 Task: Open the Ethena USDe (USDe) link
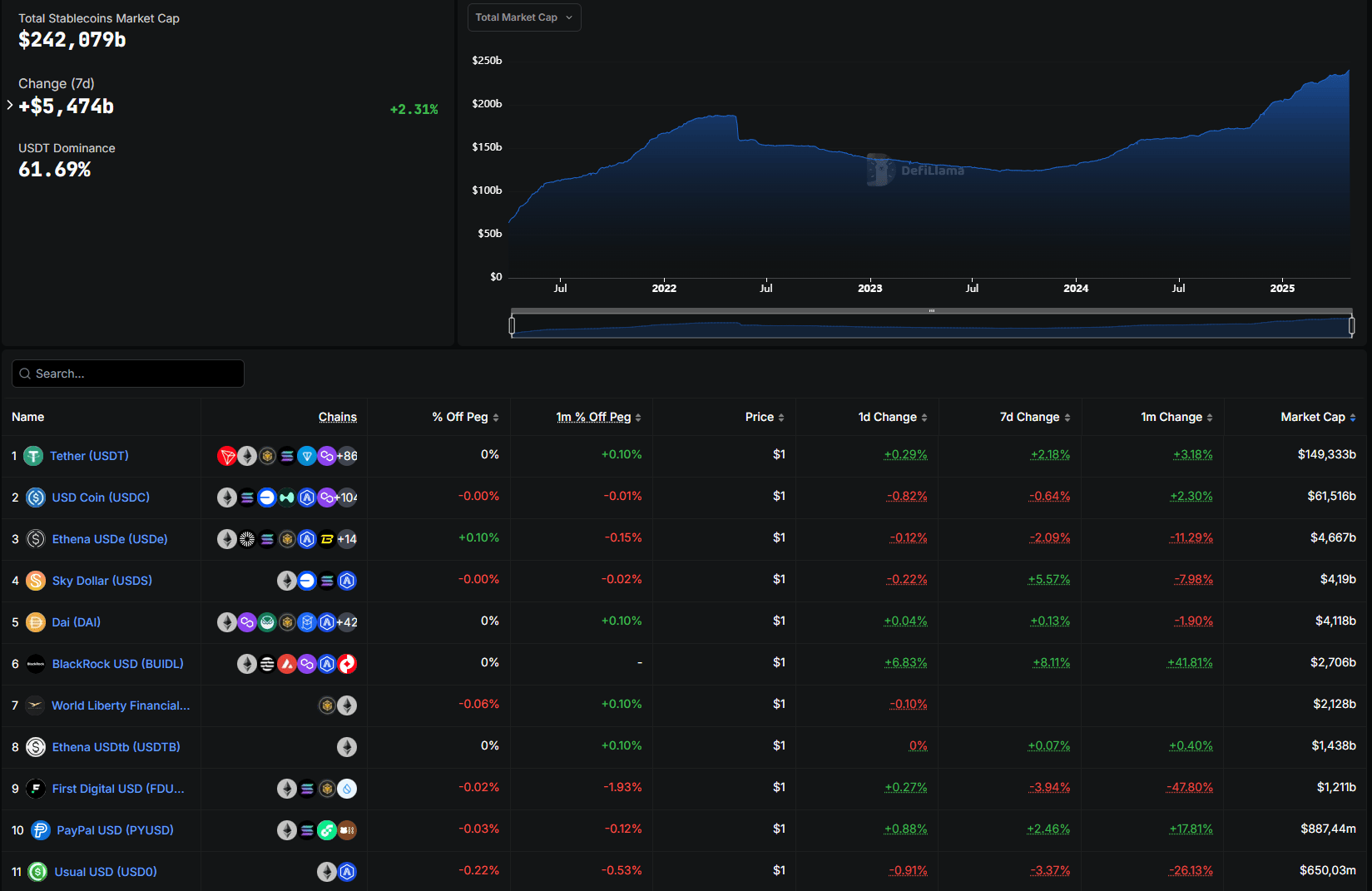[110, 539]
